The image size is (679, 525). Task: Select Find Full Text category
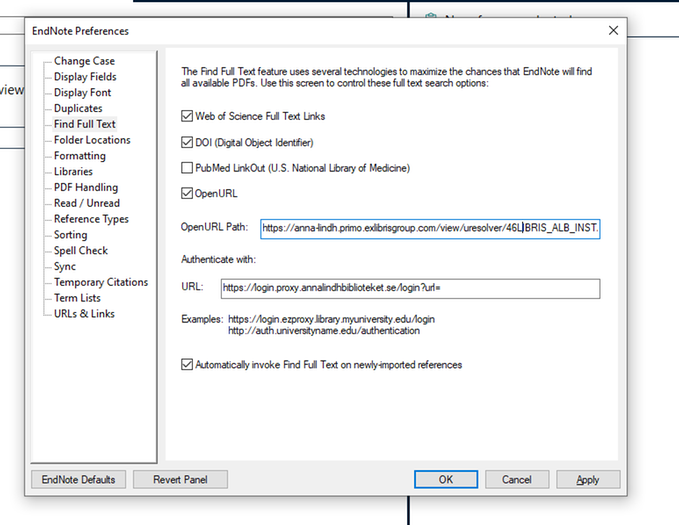(85, 124)
